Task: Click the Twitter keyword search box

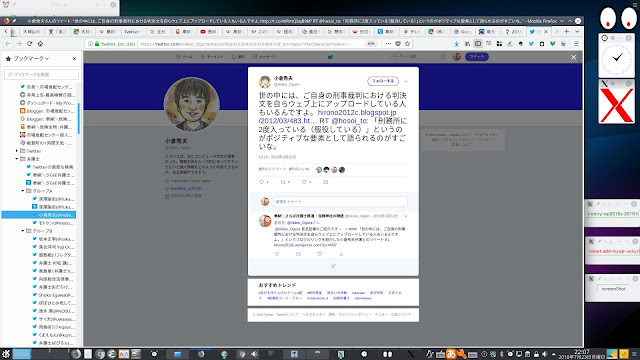Action: point(418,57)
